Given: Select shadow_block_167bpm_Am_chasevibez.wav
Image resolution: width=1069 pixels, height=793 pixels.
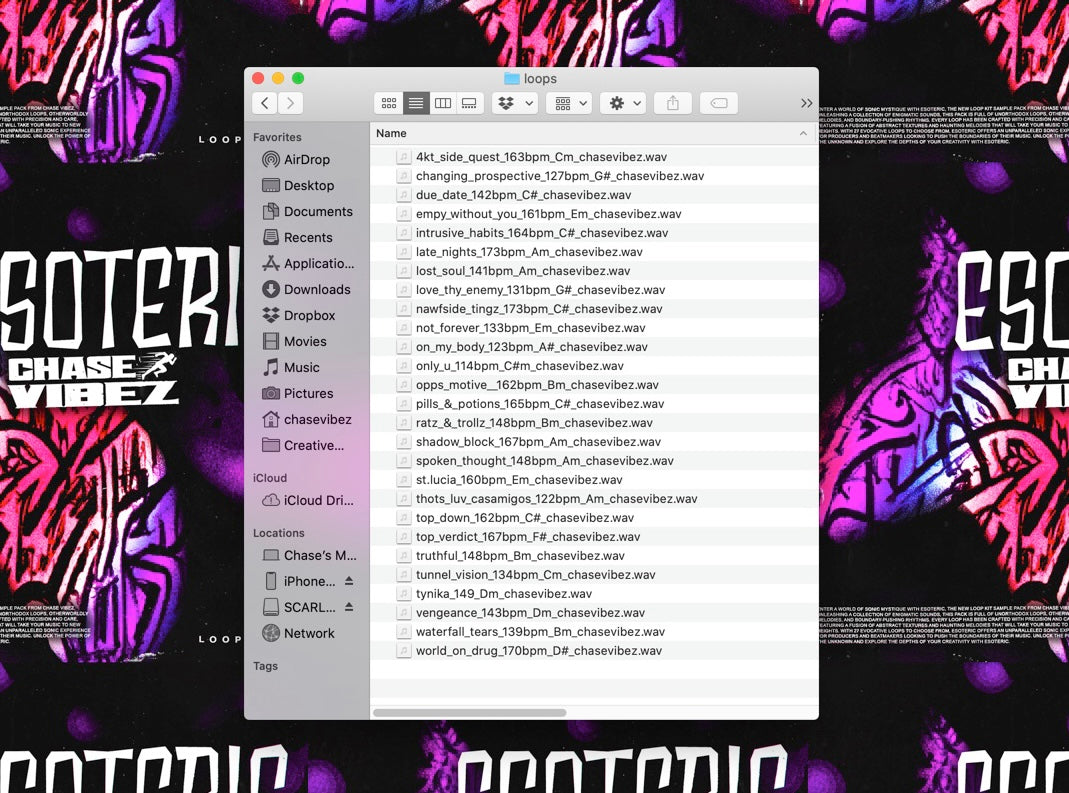Looking at the screenshot, I should pyautogui.click(x=594, y=442).
